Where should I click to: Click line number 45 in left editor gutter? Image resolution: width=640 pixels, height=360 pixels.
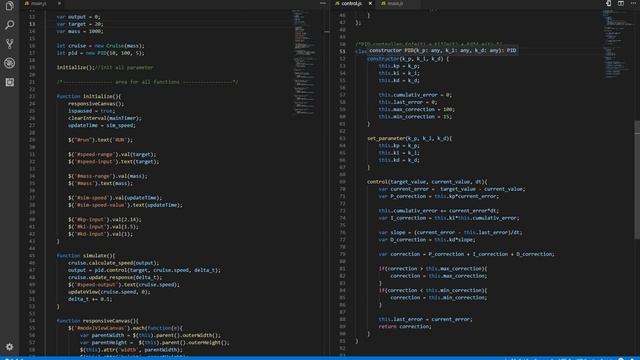pyautogui.click(x=32, y=256)
